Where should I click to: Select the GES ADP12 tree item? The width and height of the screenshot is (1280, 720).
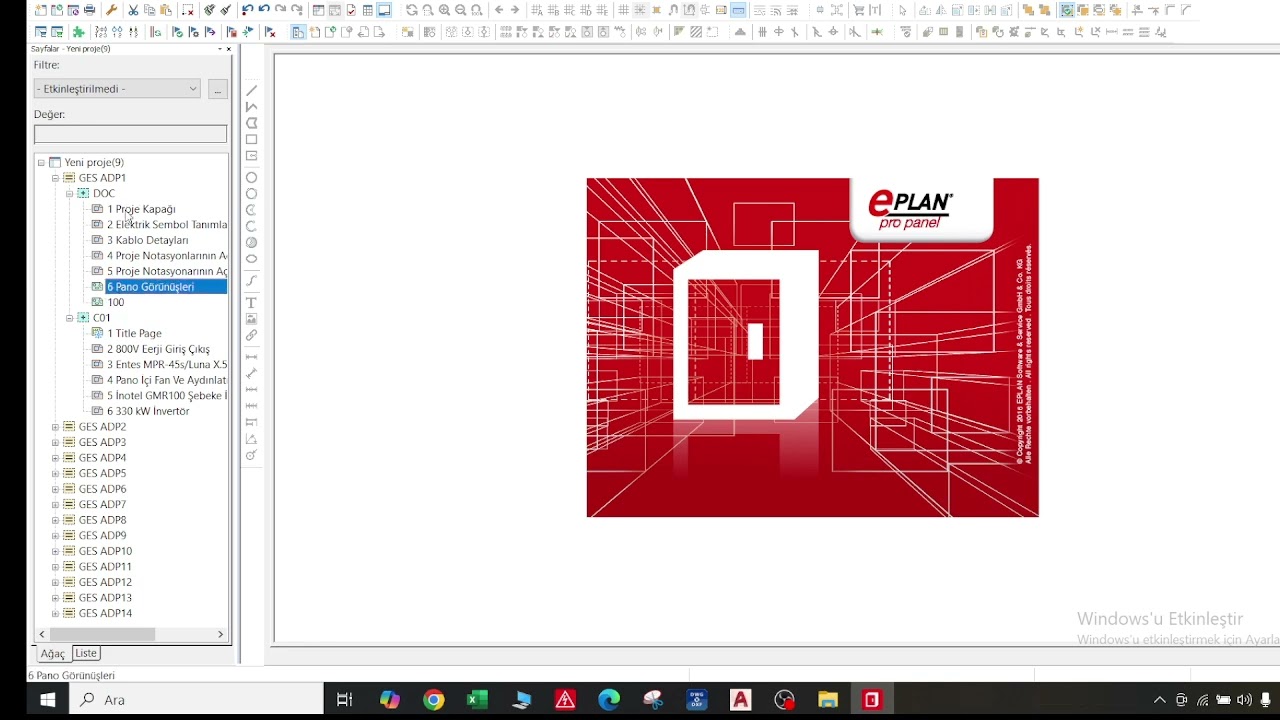(x=105, y=582)
